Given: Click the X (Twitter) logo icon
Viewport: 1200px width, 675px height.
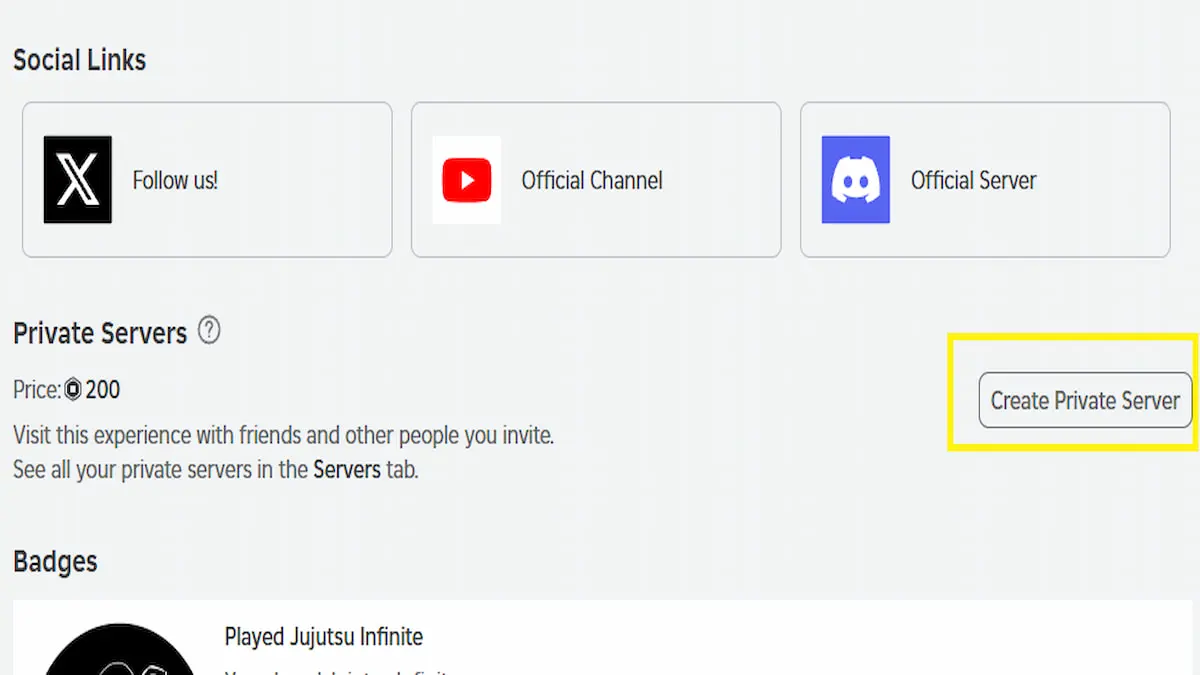Looking at the screenshot, I should [x=78, y=180].
